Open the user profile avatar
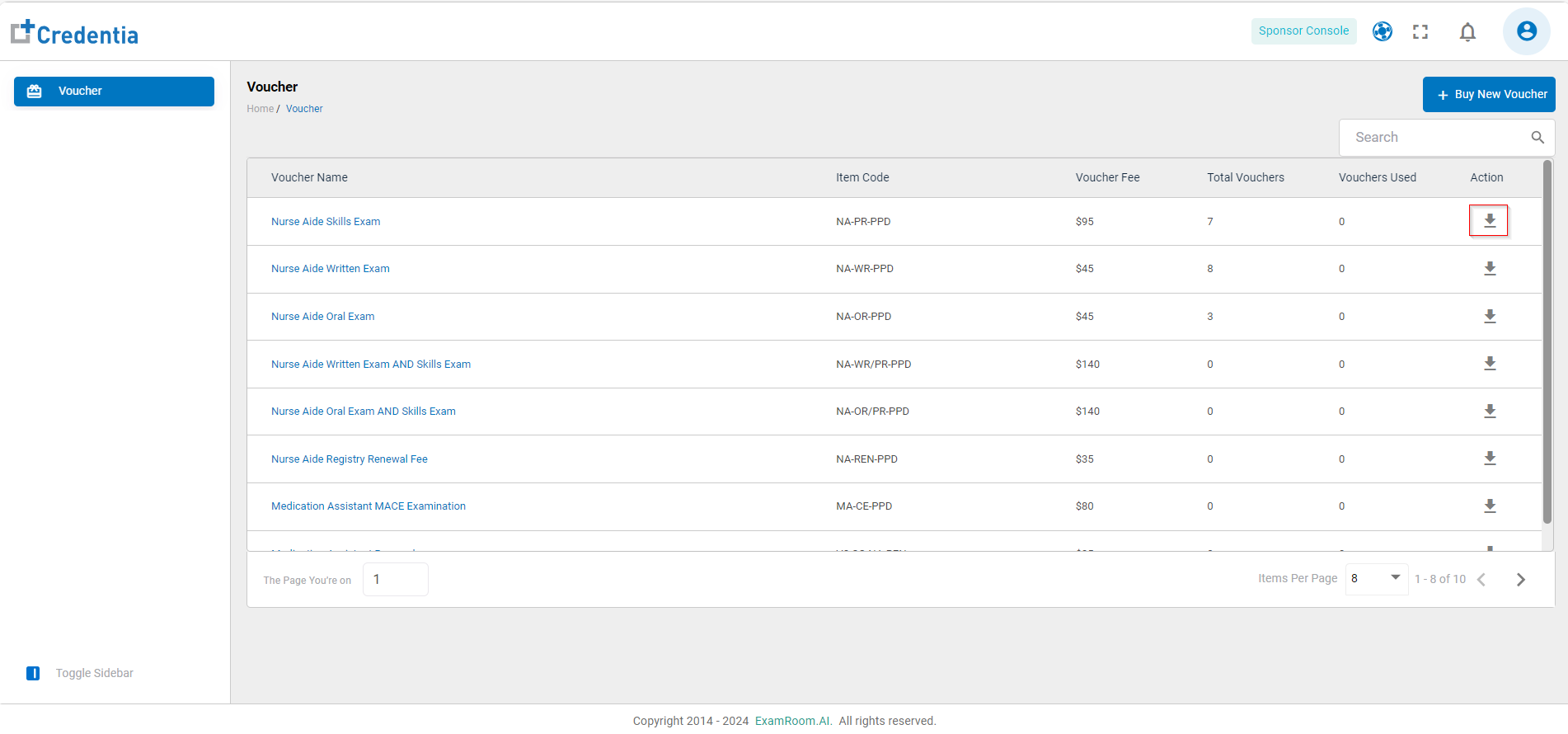 1527,31
